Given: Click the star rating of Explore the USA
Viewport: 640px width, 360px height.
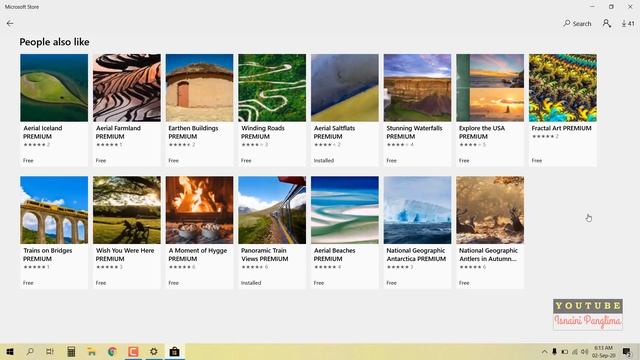Looking at the screenshot, I should (x=473, y=144).
